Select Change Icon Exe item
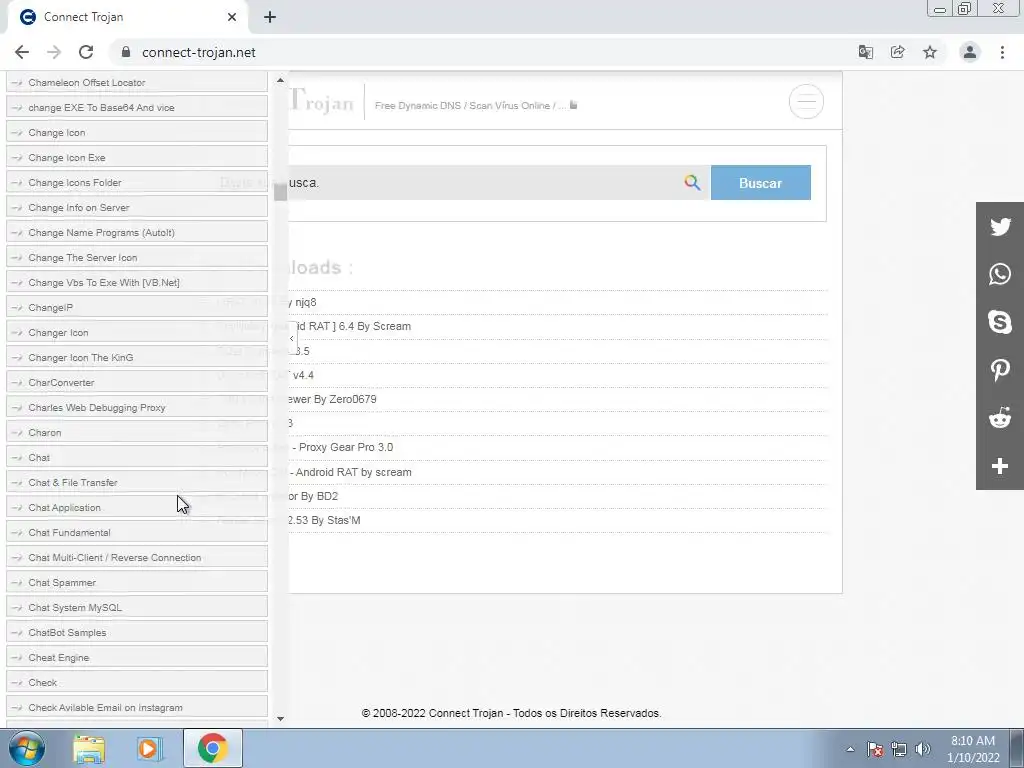The image size is (1024, 768). click(136, 157)
